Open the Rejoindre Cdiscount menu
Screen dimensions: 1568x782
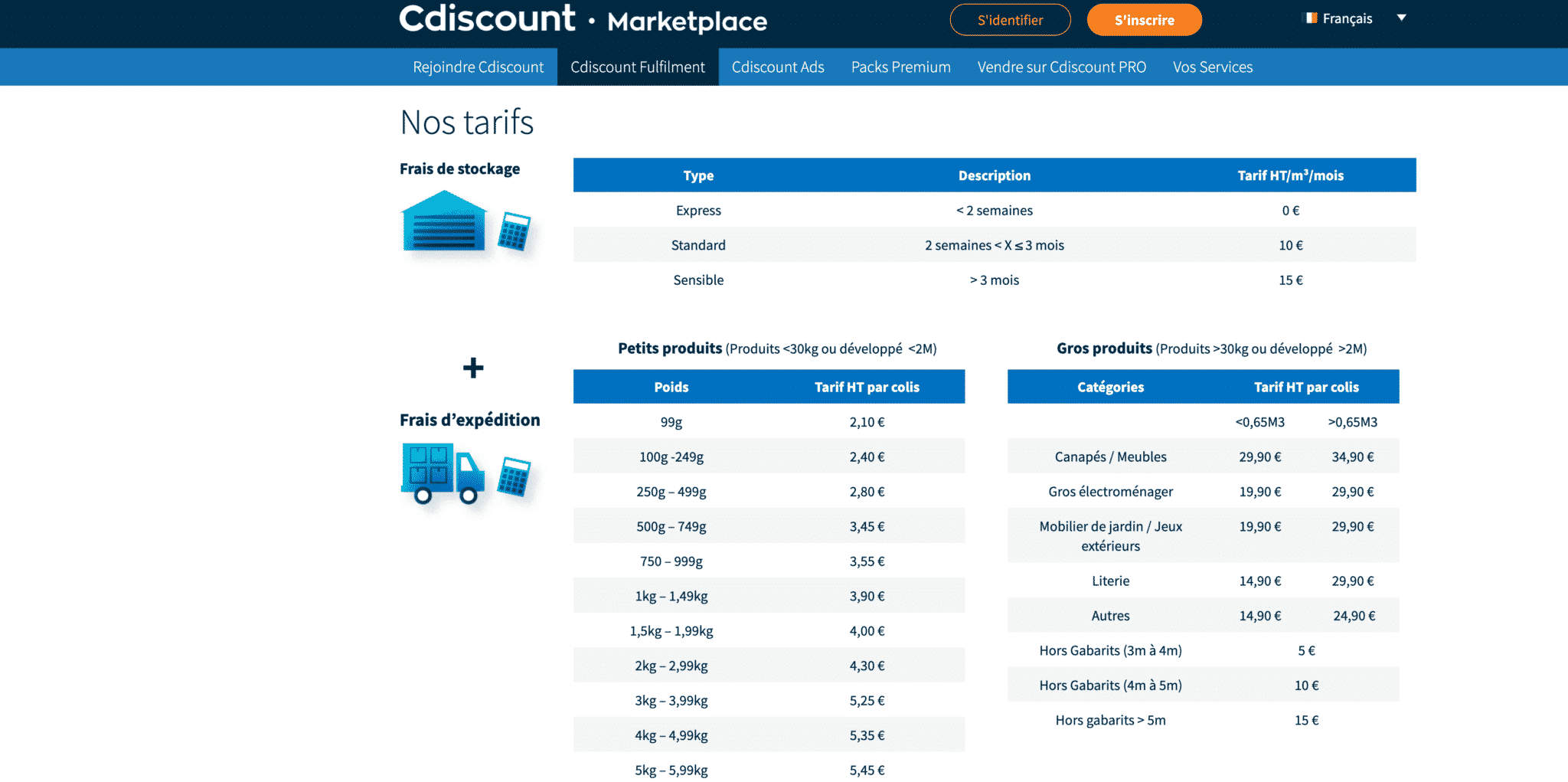point(478,67)
